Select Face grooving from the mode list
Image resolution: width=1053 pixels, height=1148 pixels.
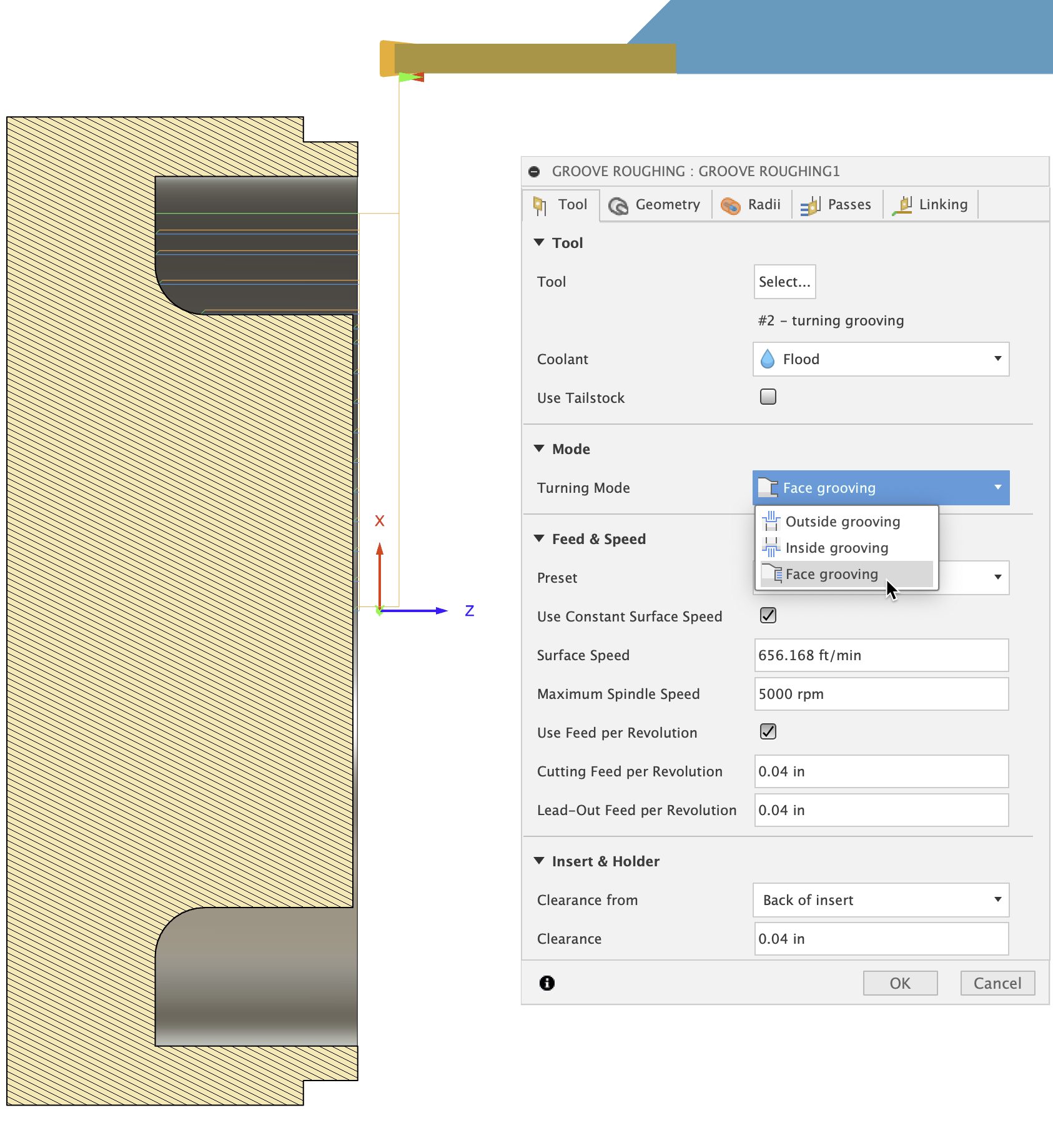click(x=833, y=573)
